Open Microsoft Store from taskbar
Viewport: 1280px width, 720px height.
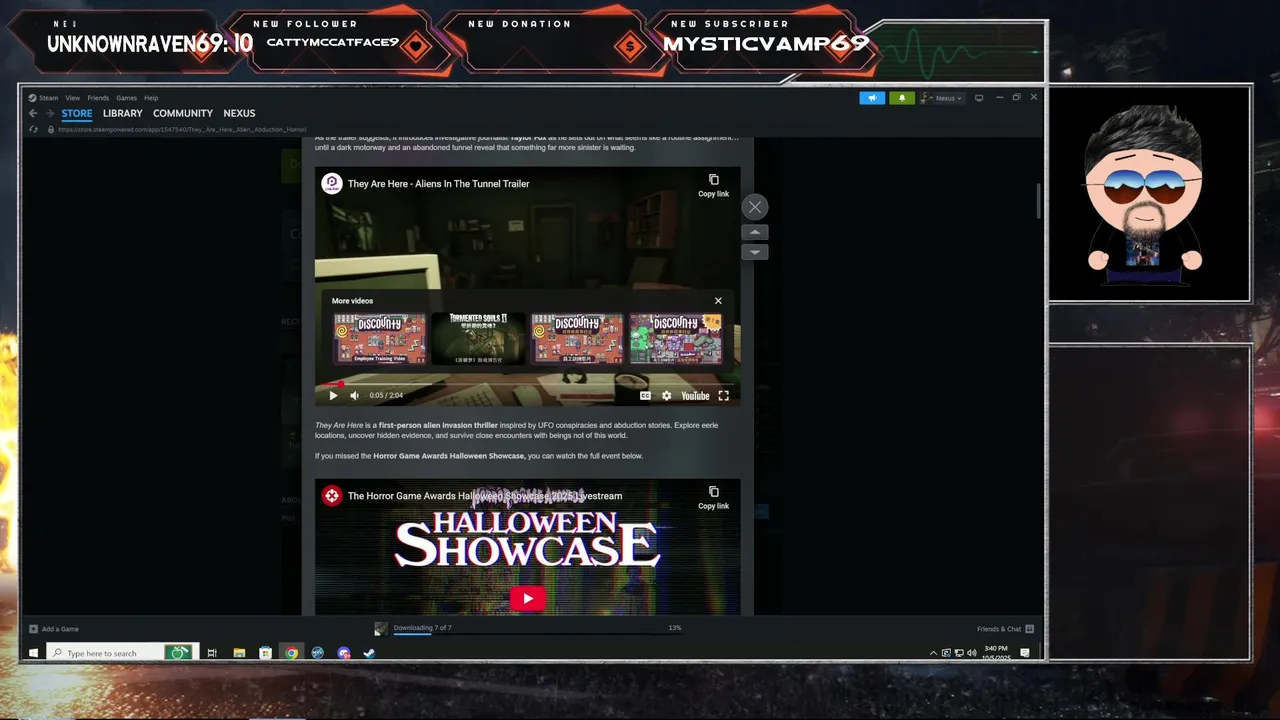[x=265, y=653]
